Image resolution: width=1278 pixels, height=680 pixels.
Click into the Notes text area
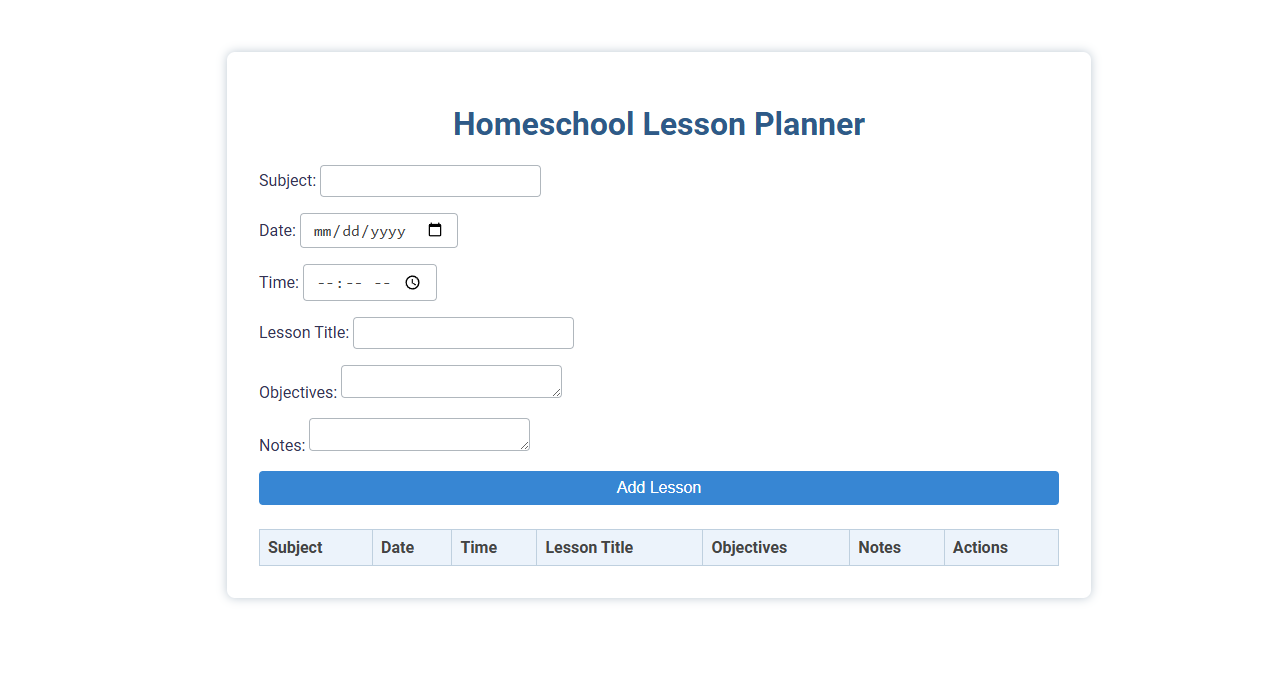click(418, 434)
